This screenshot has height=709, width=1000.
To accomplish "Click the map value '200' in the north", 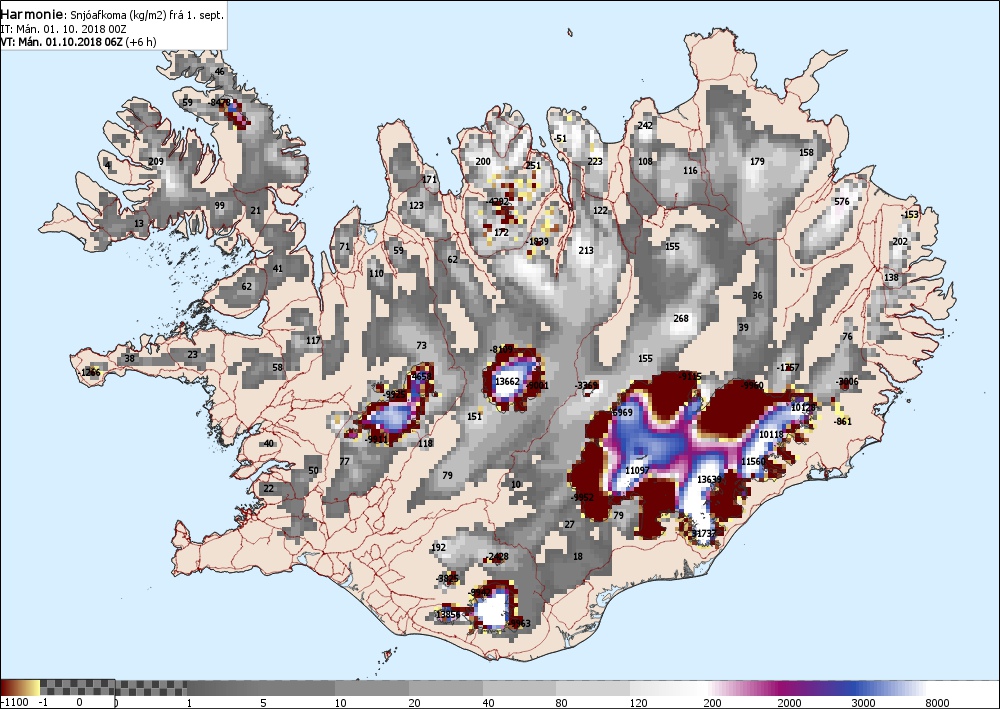I will pyautogui.click(x=483, y=161).
